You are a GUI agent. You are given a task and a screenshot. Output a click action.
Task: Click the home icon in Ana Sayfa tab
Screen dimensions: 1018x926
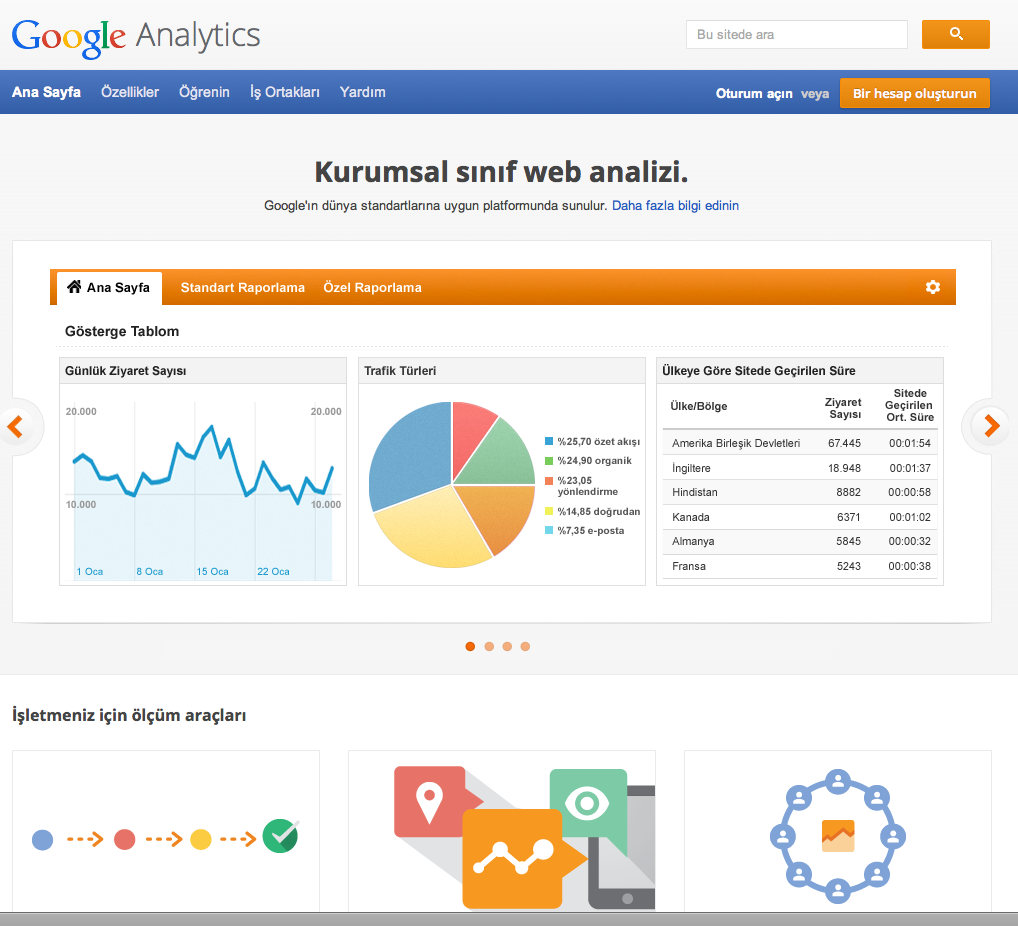(74, 286)
